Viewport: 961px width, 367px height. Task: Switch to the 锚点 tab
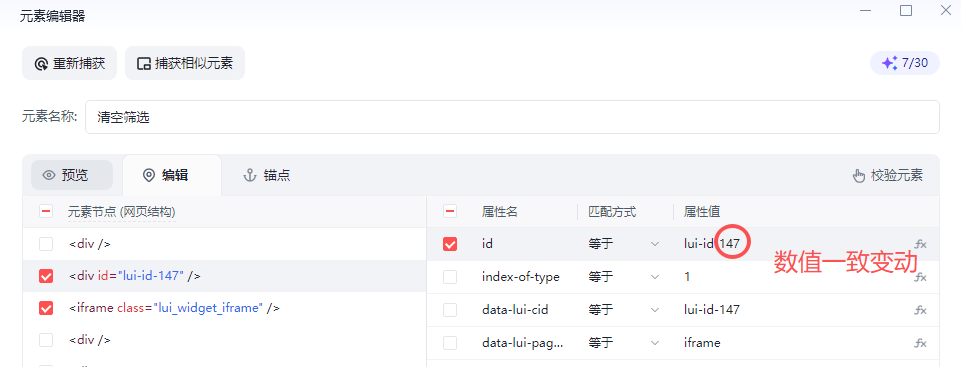click(x=267, y=176)
